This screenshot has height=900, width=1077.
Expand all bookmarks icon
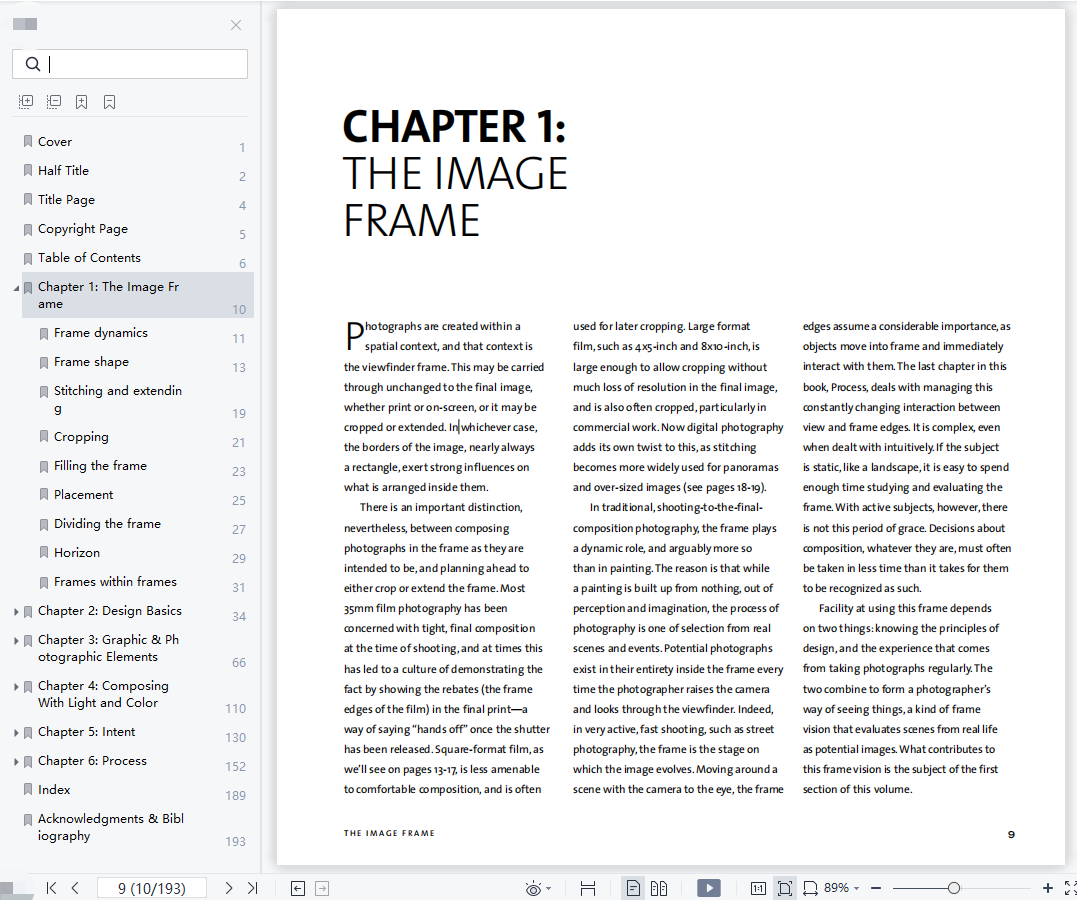pos(25,102)
